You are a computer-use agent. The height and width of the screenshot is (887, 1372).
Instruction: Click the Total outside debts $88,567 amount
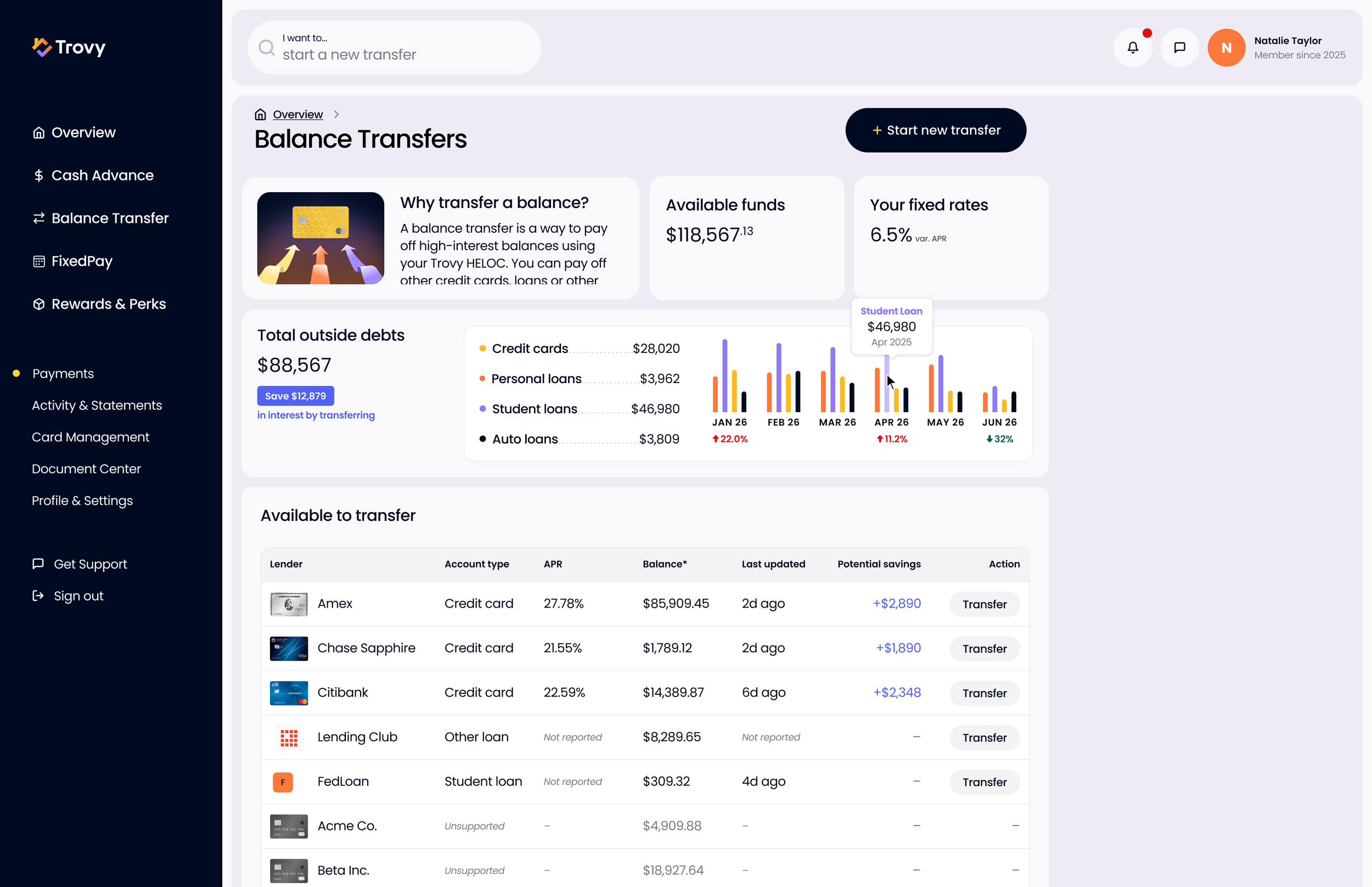tap(294, 365)
